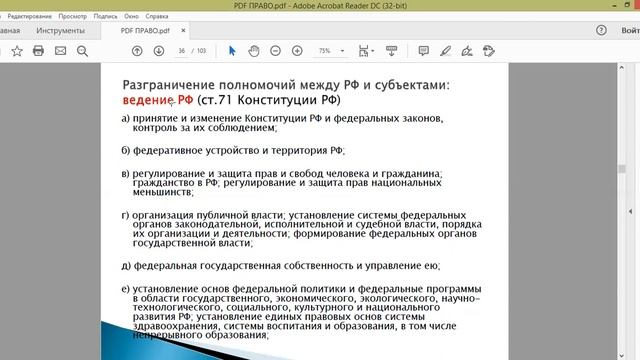Open the dropdown arrow next to page fit
This screenshot has width=640, height=360.
coord(373,51)
